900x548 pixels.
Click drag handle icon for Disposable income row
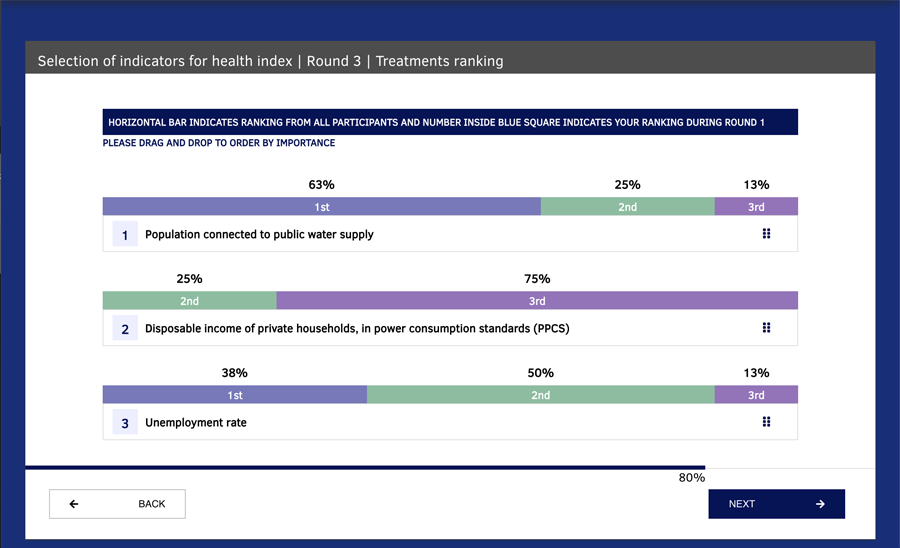coord(766,328)
